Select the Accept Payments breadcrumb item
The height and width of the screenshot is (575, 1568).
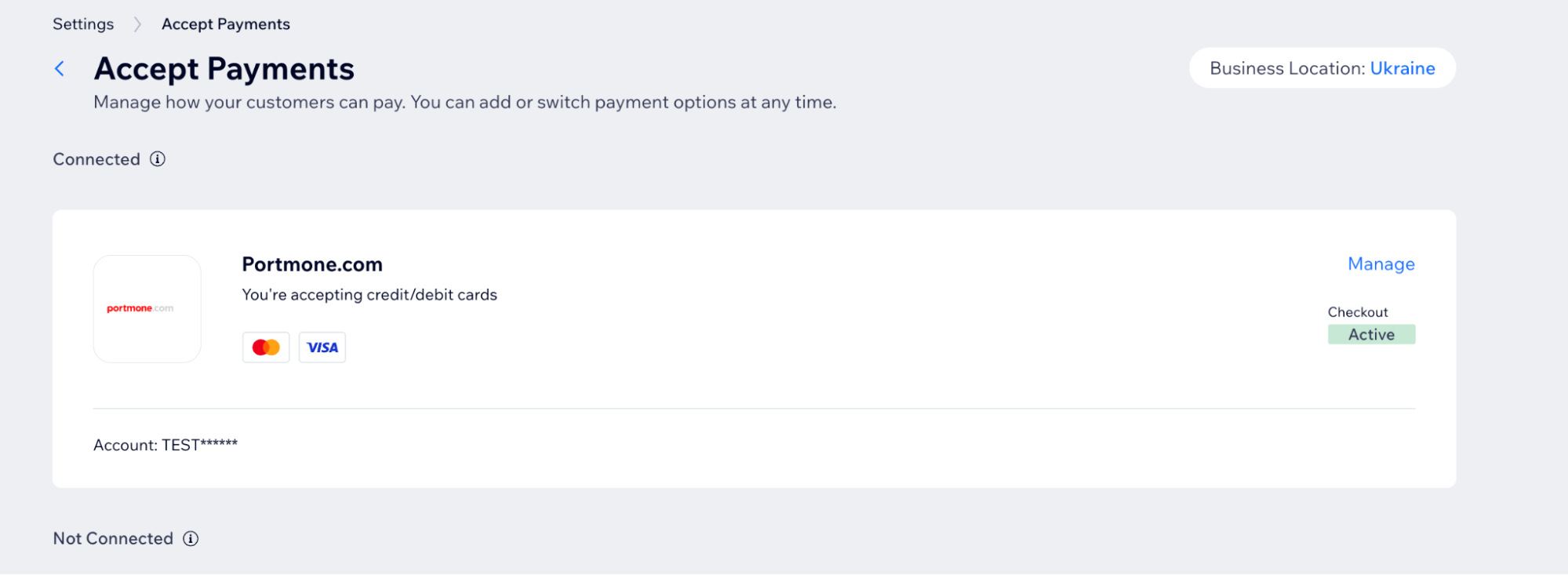(226, 24)
